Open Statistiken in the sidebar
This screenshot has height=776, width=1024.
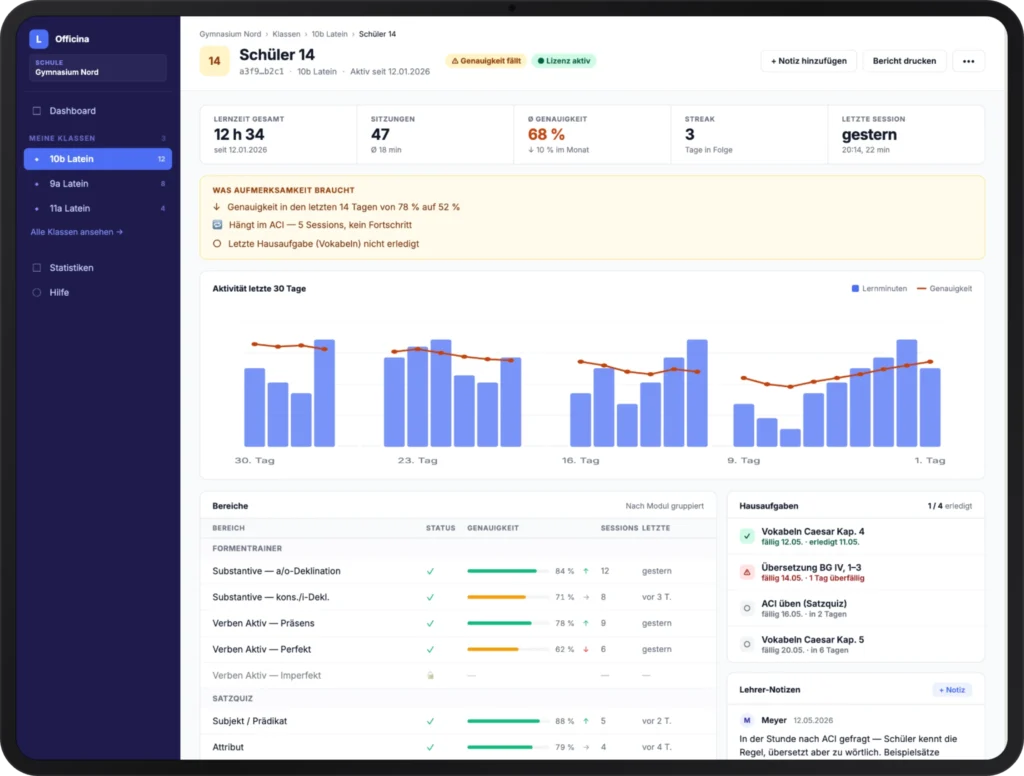click(x=98, y=268)
